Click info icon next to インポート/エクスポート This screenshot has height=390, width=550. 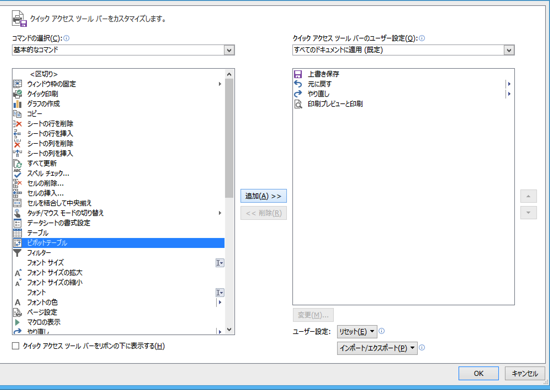(422, 348)
